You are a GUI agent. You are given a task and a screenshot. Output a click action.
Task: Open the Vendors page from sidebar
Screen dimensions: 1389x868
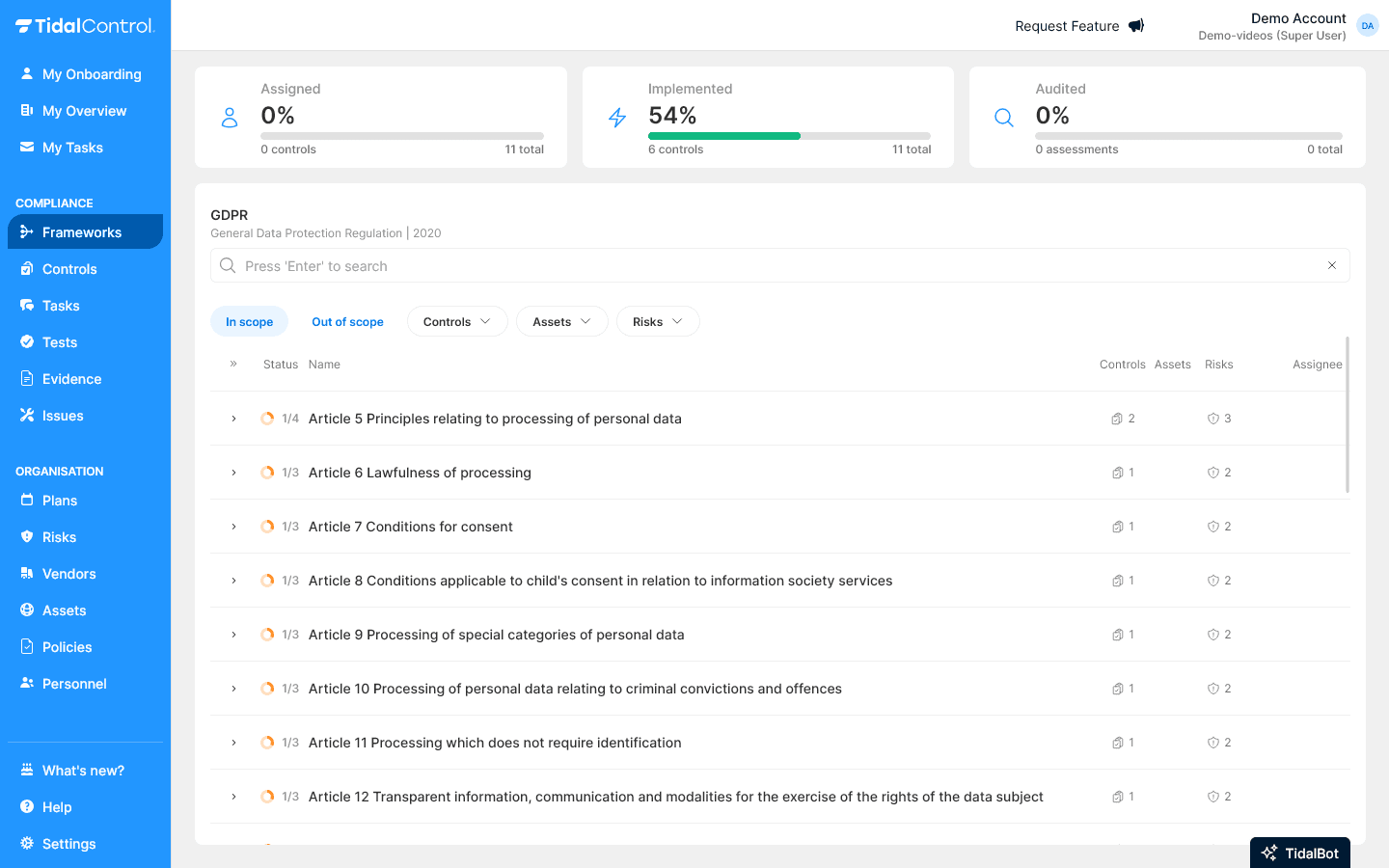tap(68, 573)
